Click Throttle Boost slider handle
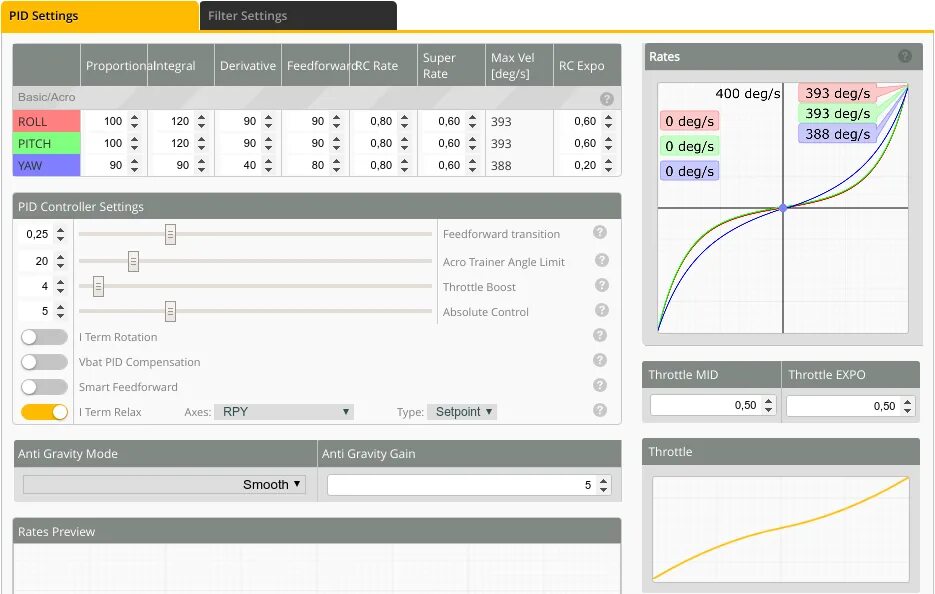 [98, 287]
